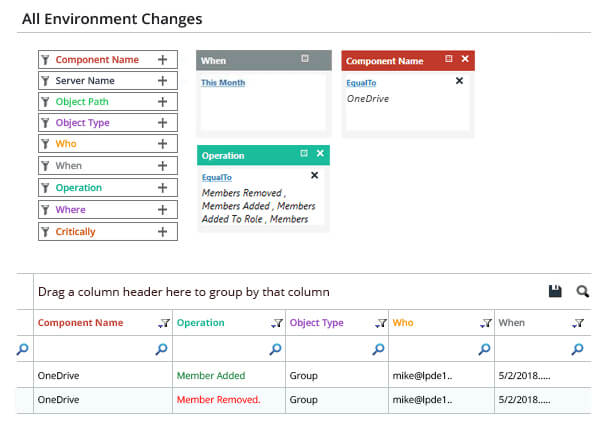
Task: Collapse the Component Name card using square icon
Action: point(448,59)
